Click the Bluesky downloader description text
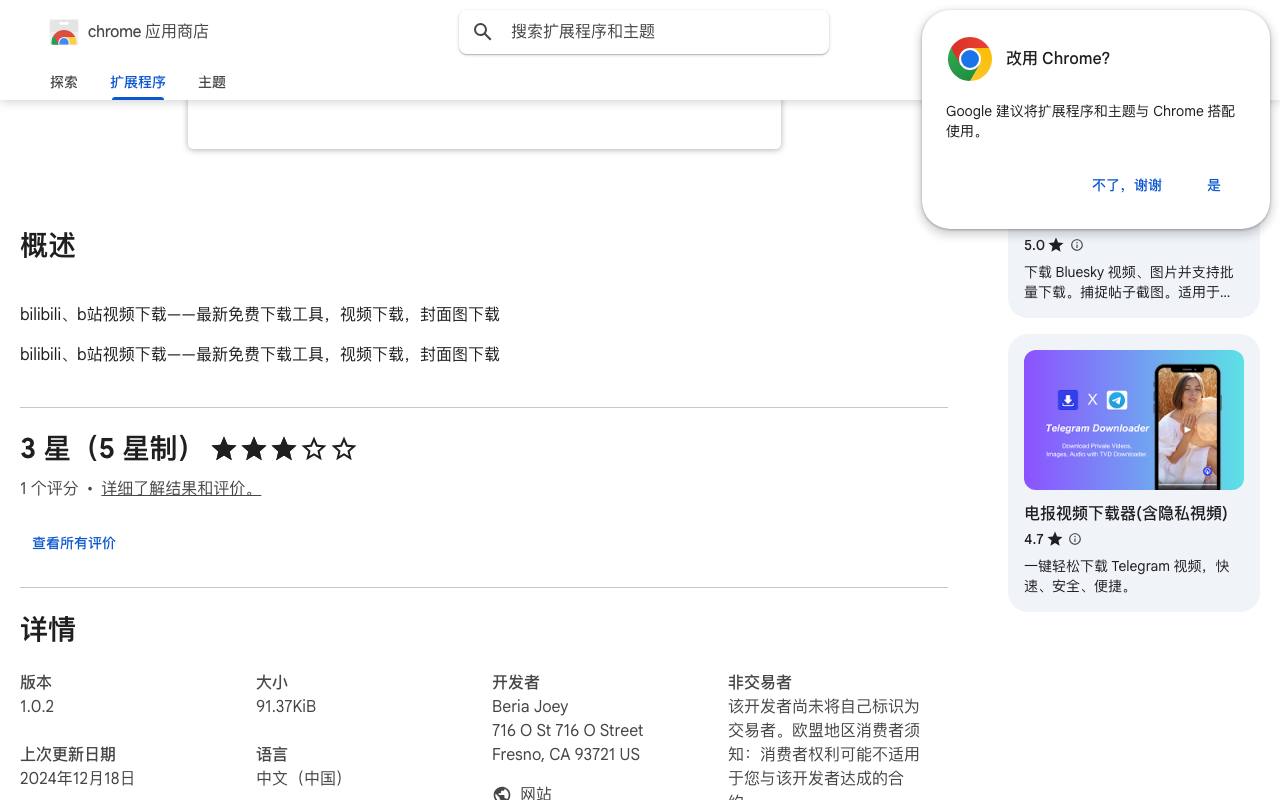Viewport: 1280px width, 800px height. tap(1129, 282)
